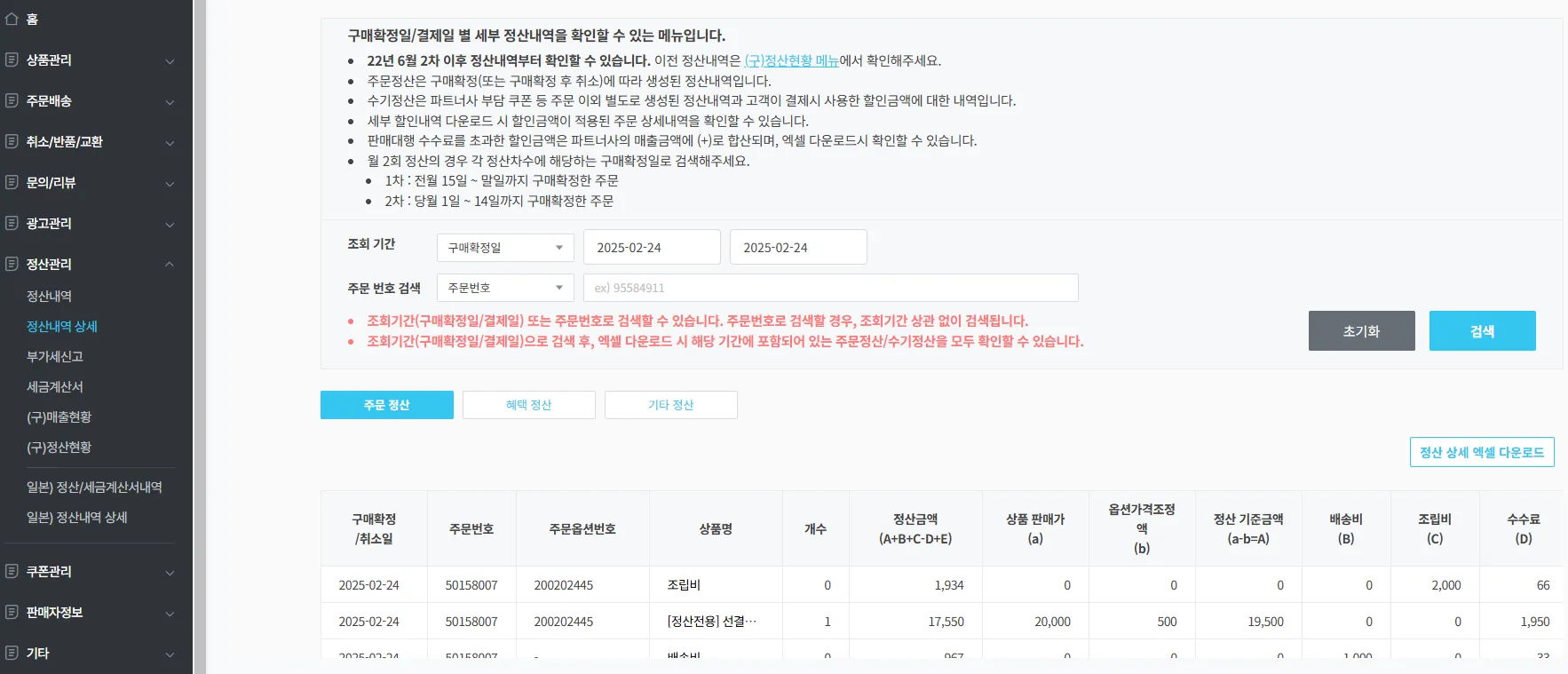
Task: Click the 구매확정/취소일 column header
Action: click(x=374, y=528)
